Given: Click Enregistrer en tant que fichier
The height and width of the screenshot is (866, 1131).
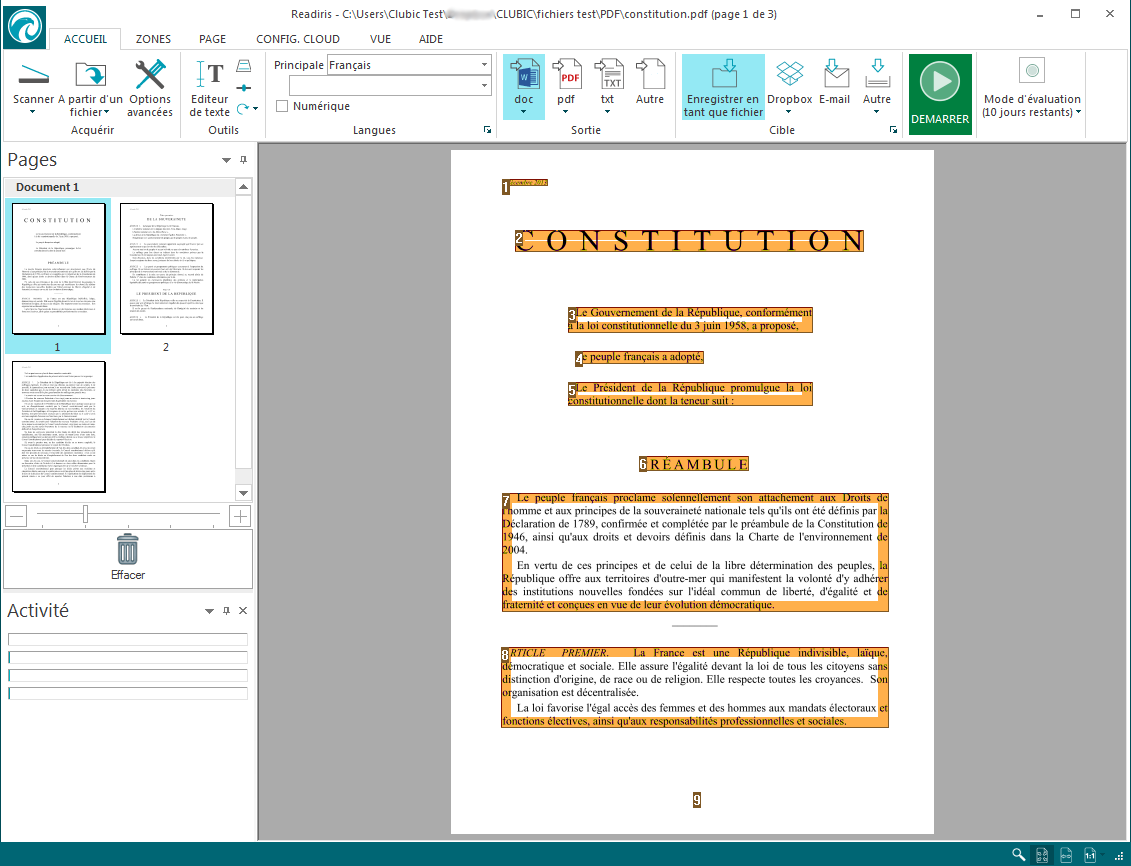Looking at the screenshot, I should (723, 86).
